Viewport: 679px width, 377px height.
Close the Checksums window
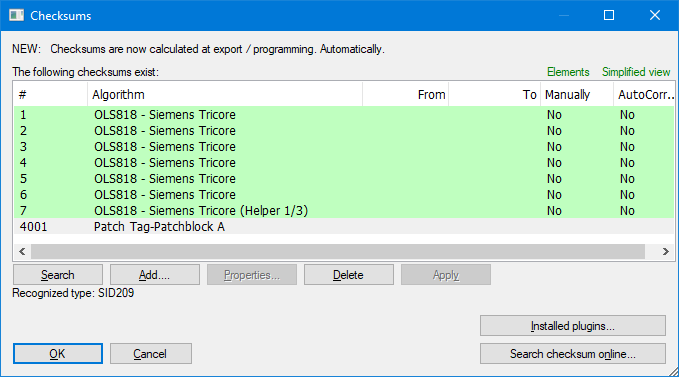click(x=655, y=15)
